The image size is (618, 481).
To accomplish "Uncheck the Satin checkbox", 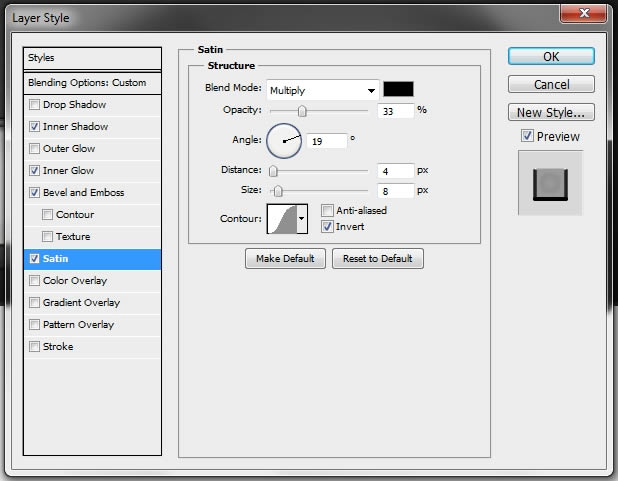I will pos(35,259).
